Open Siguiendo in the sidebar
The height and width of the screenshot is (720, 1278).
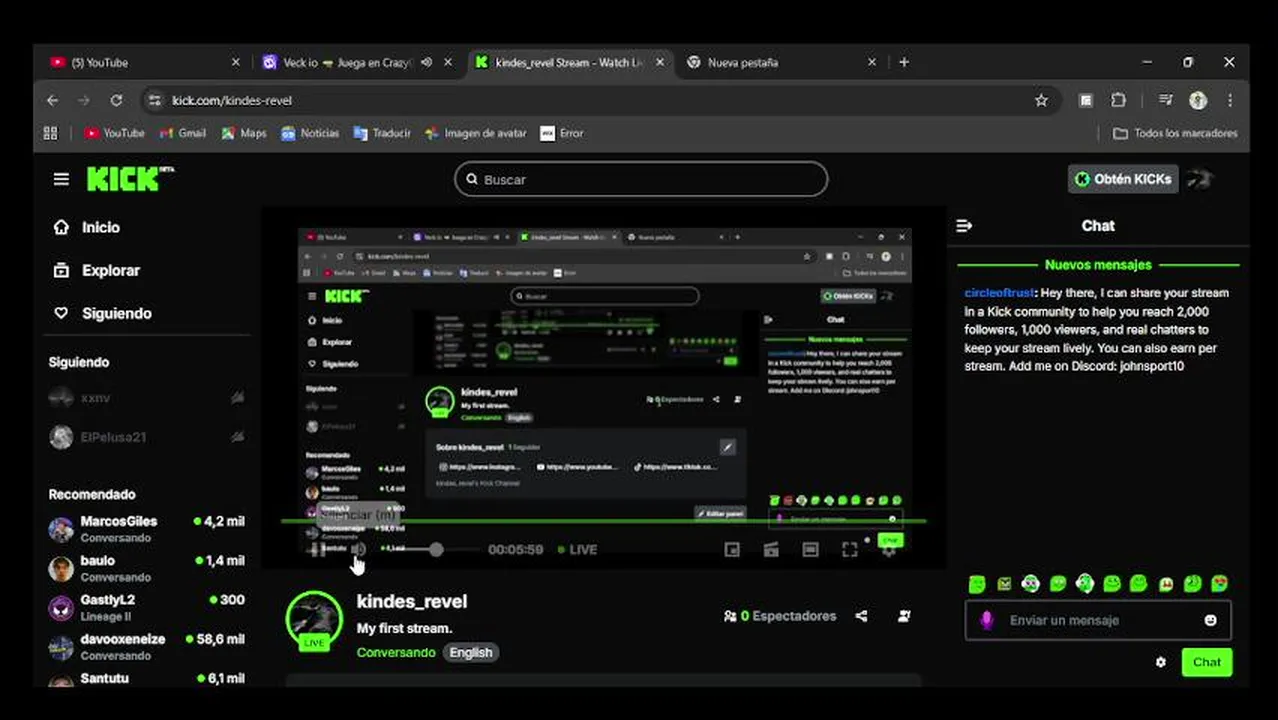point(102,313)
